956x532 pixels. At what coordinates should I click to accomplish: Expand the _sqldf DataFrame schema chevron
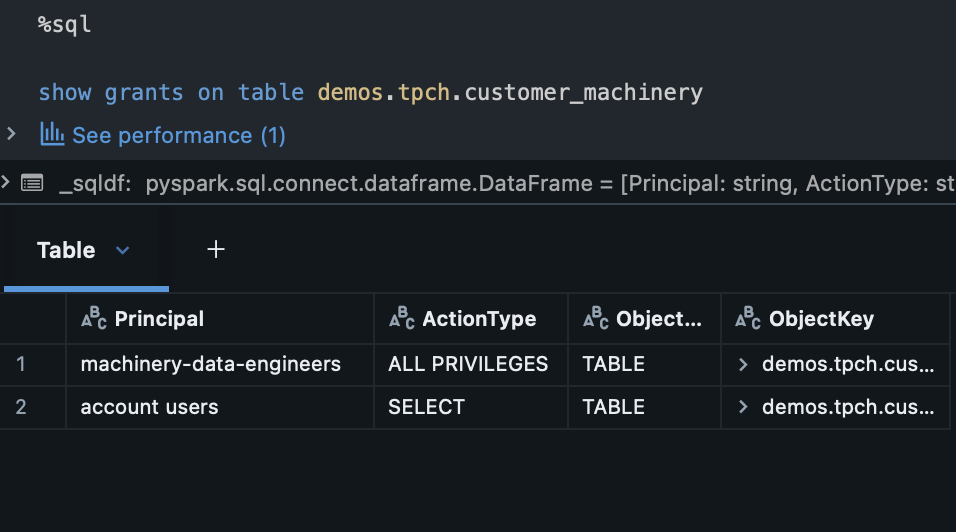[6, 182]
